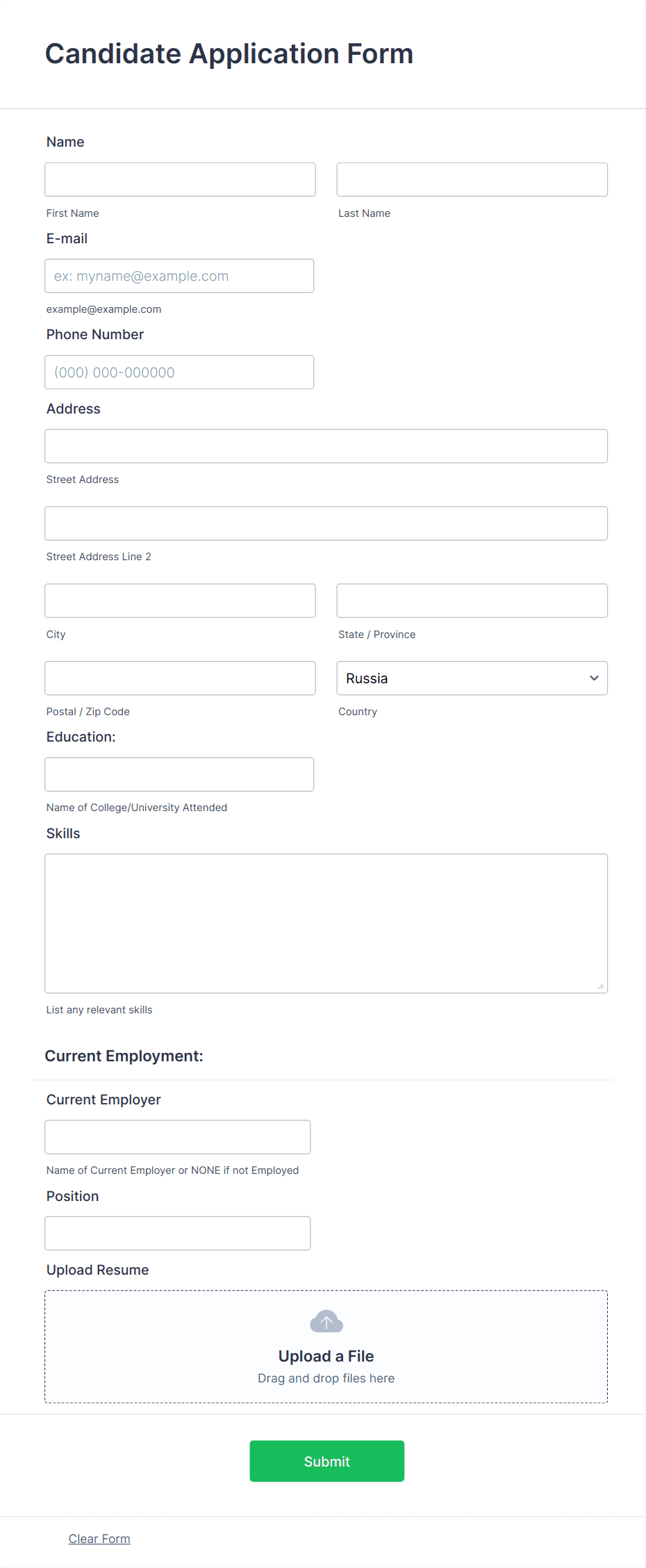The height and width of the screenshot is (1568, 646).
Task: Click inside the Last Name field
Action: coord(472,179)
